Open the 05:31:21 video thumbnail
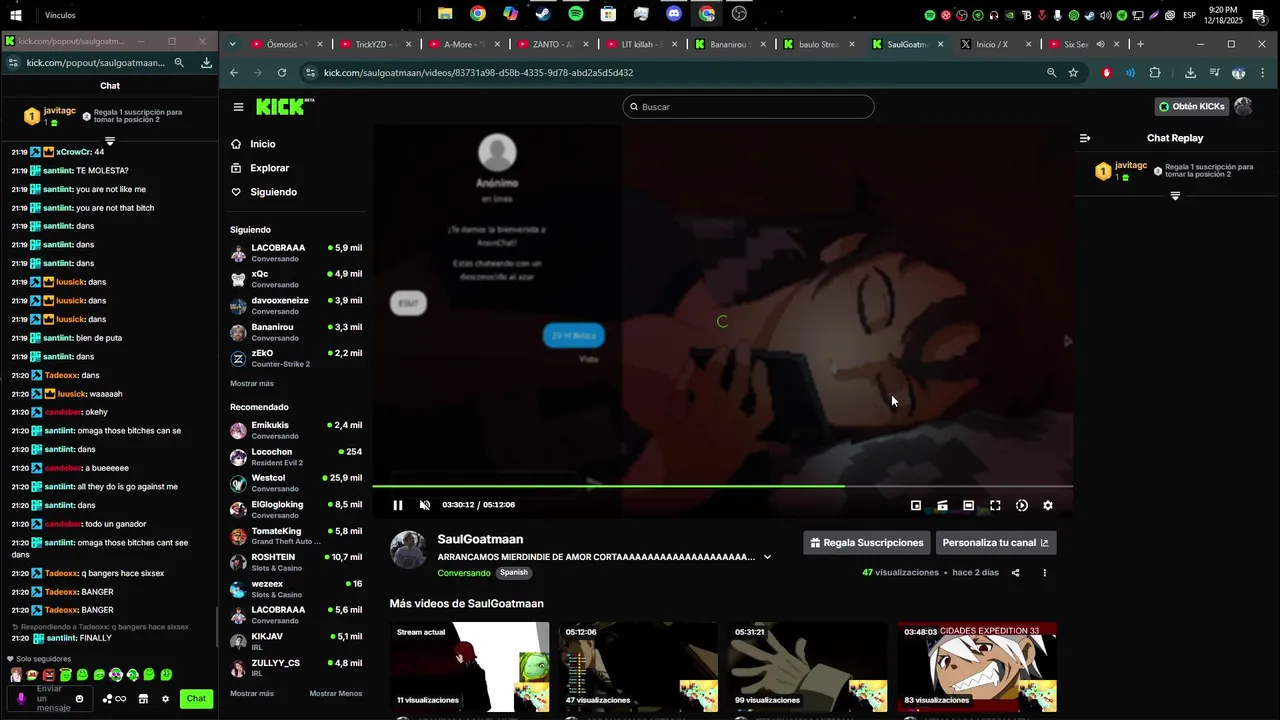The height and width of the screenshot is (720, 1280). click(x=808, y=666)
